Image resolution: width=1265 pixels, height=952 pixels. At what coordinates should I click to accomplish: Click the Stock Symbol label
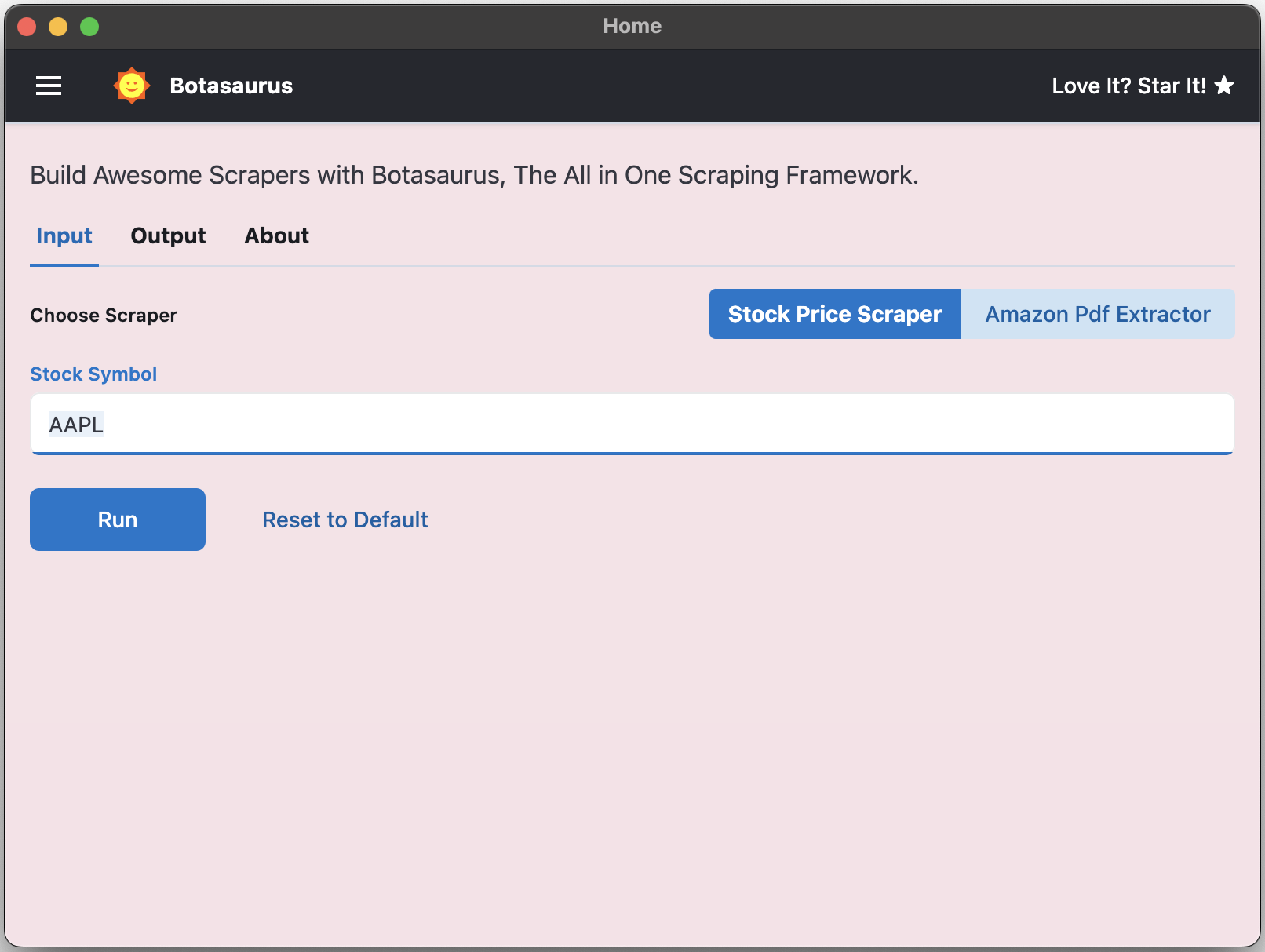tap(93, 374)
